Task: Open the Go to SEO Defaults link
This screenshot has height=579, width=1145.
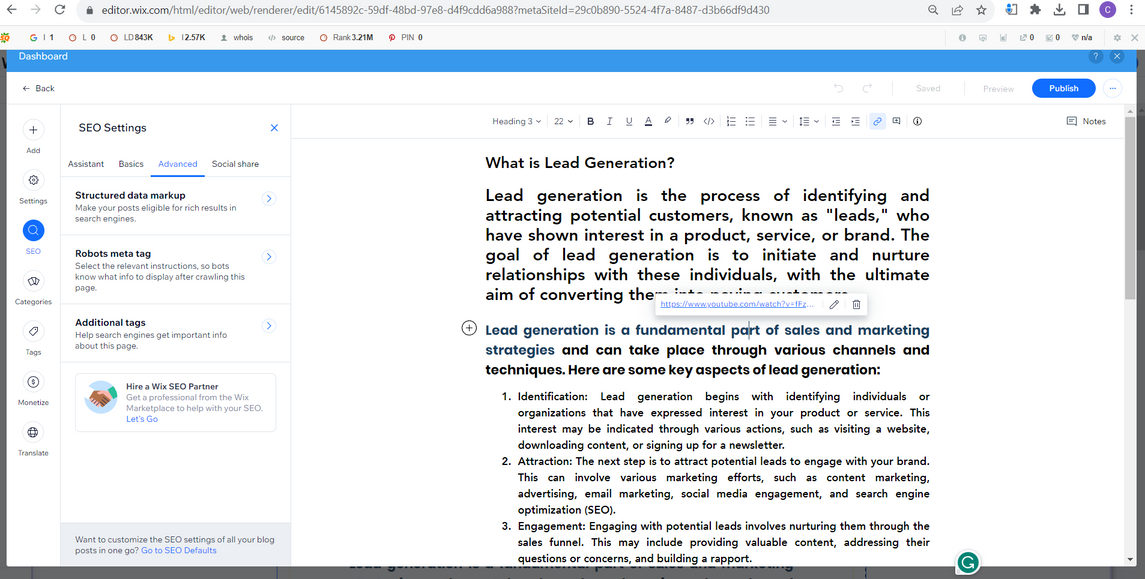Action: pyautogui.click(x=179, y=551)
